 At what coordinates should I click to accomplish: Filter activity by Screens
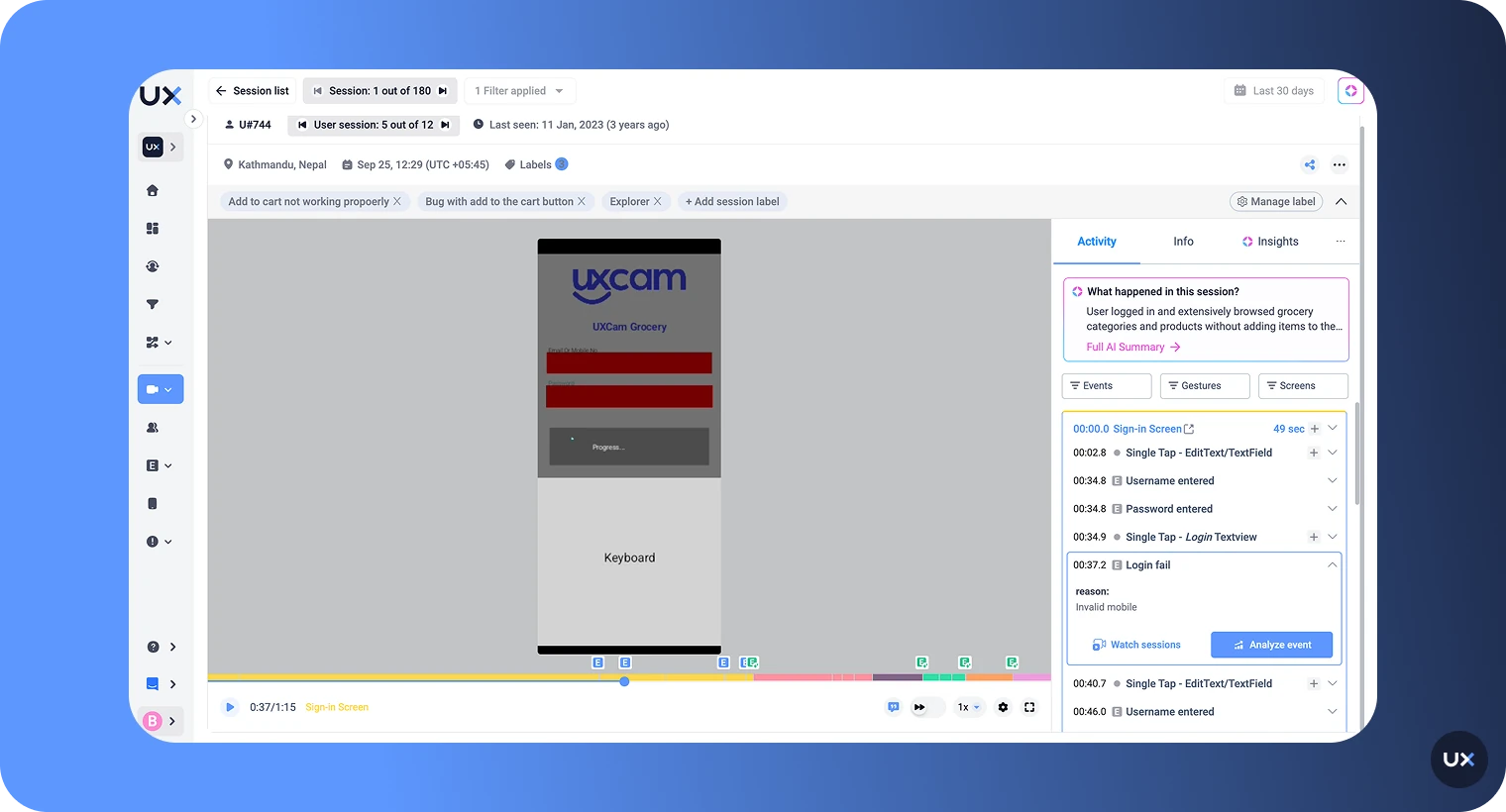coord(1303,386)
